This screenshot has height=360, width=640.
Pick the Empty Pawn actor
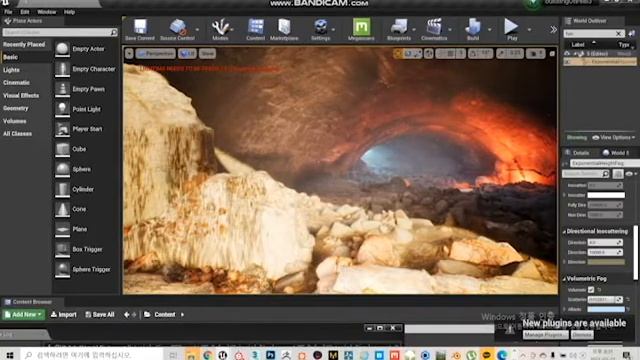(x=85, y=89)
